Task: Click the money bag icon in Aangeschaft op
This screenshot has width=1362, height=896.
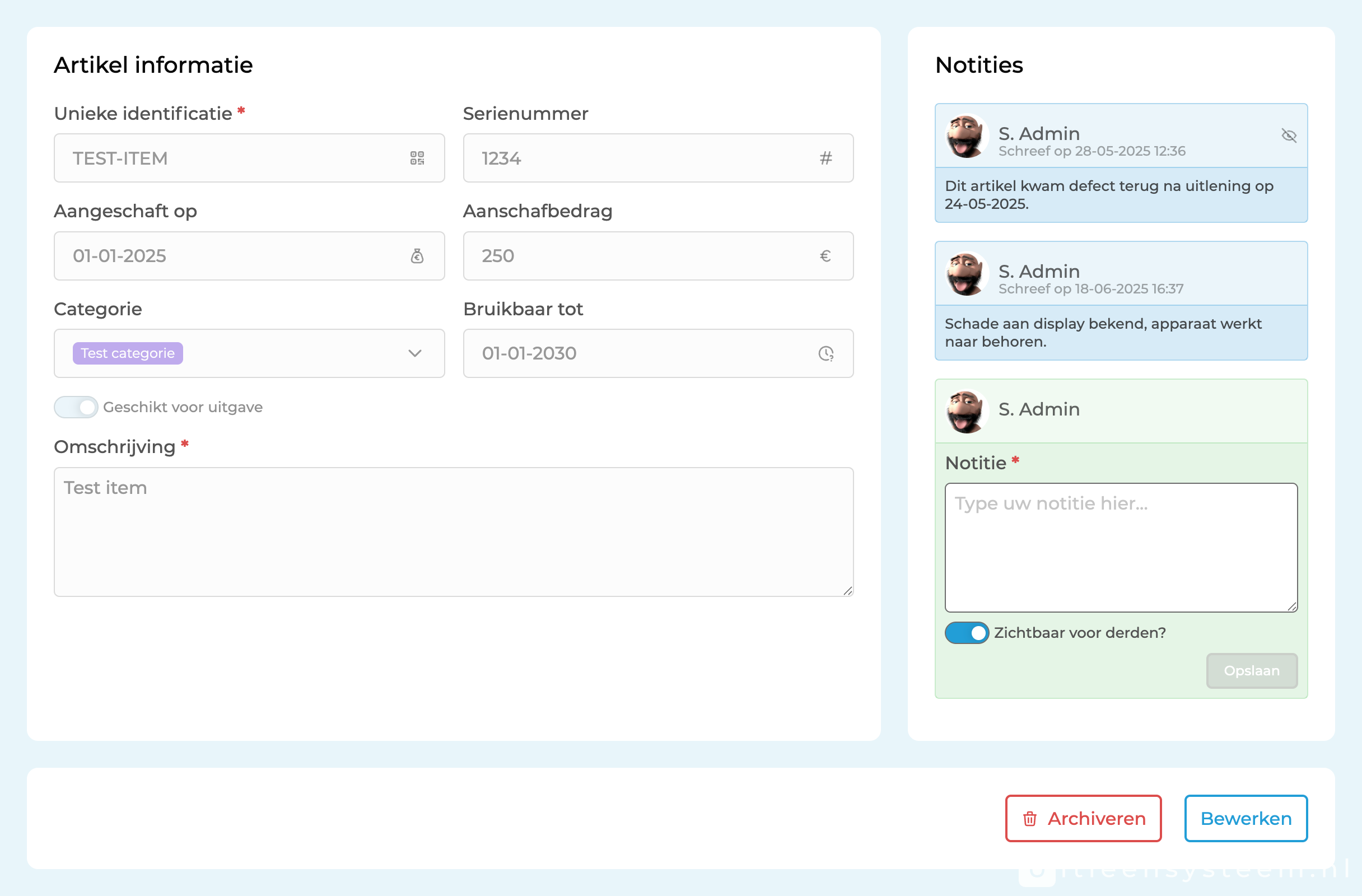Action: pyautogui.click(x=417, y=256)
